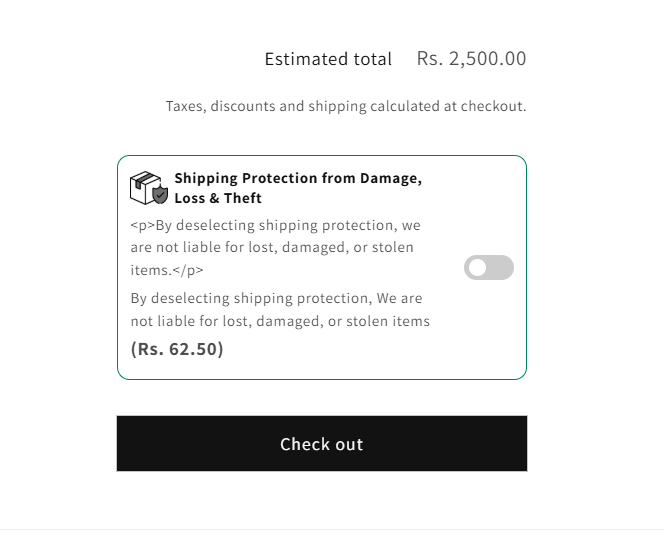Click the second shipping protection description paragraph
This screenshot has height=541, width=664.
[x=280, y=309]
